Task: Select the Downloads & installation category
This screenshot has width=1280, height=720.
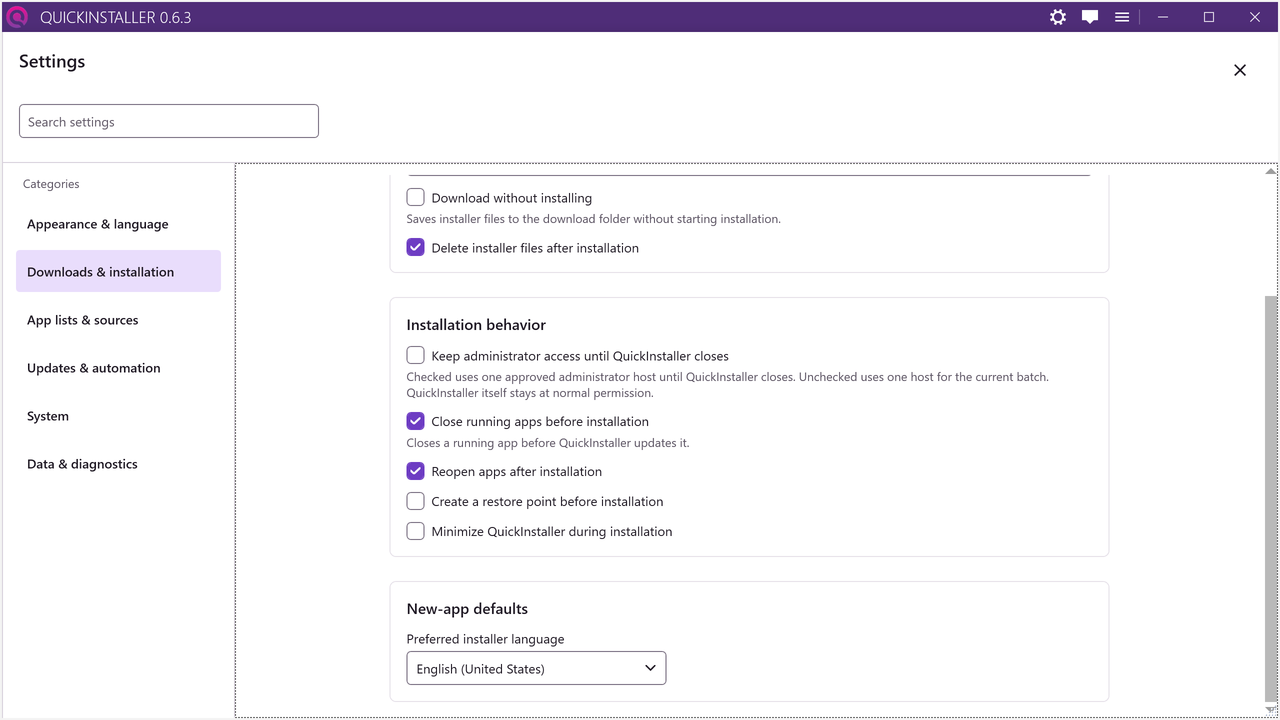Action: click(x=118, y=271)
